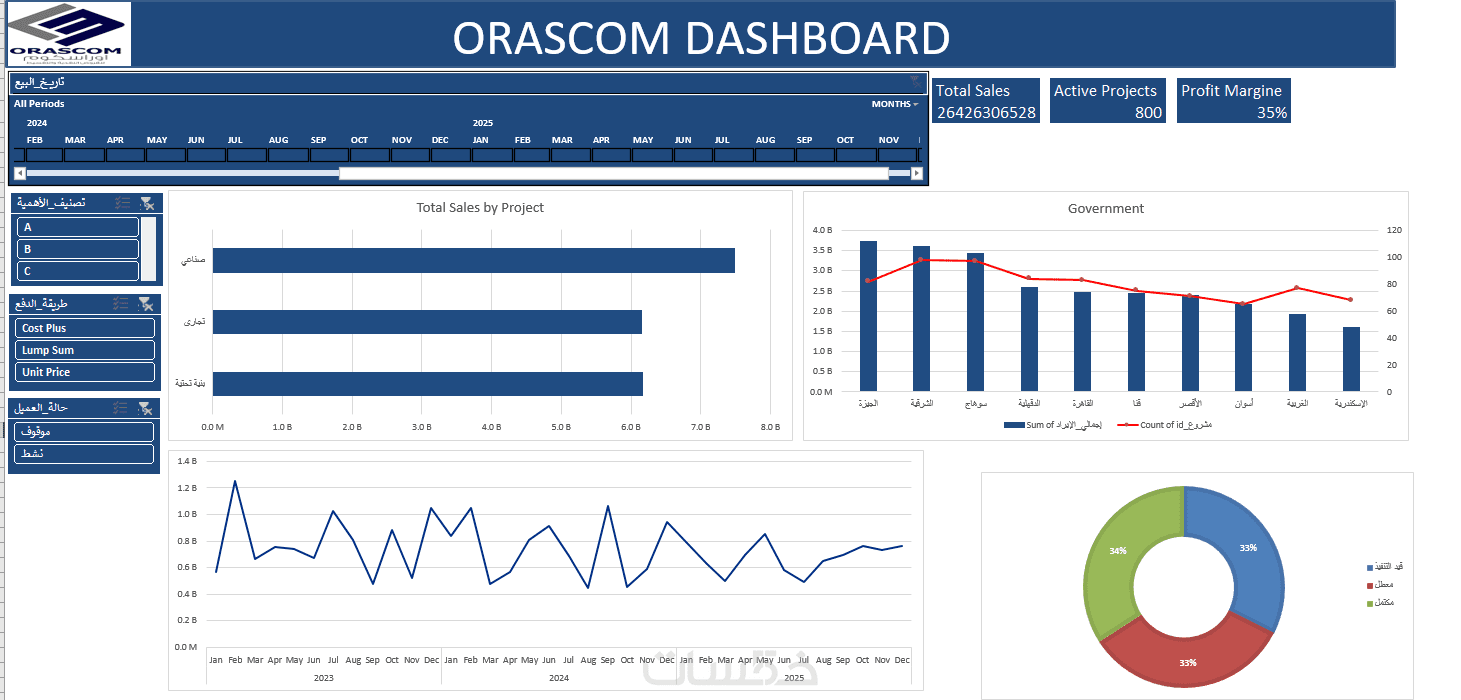Click the مكتمل donut legend entry
Image resolution: width=1461 pixels, height=700 pixels.
click(1379, 602)
